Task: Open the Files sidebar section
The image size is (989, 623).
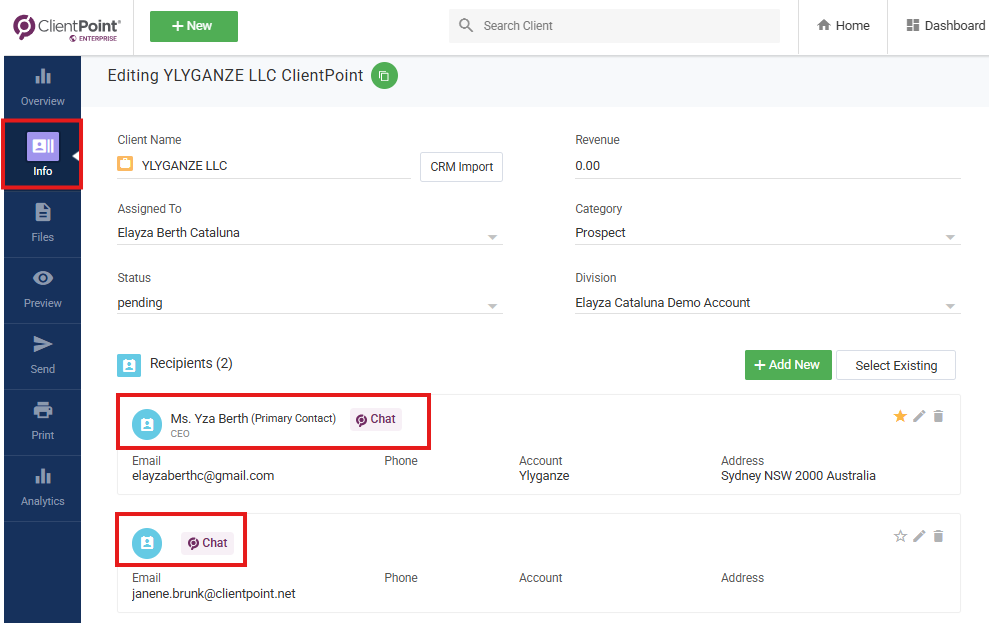Action: tap(42, 223)
